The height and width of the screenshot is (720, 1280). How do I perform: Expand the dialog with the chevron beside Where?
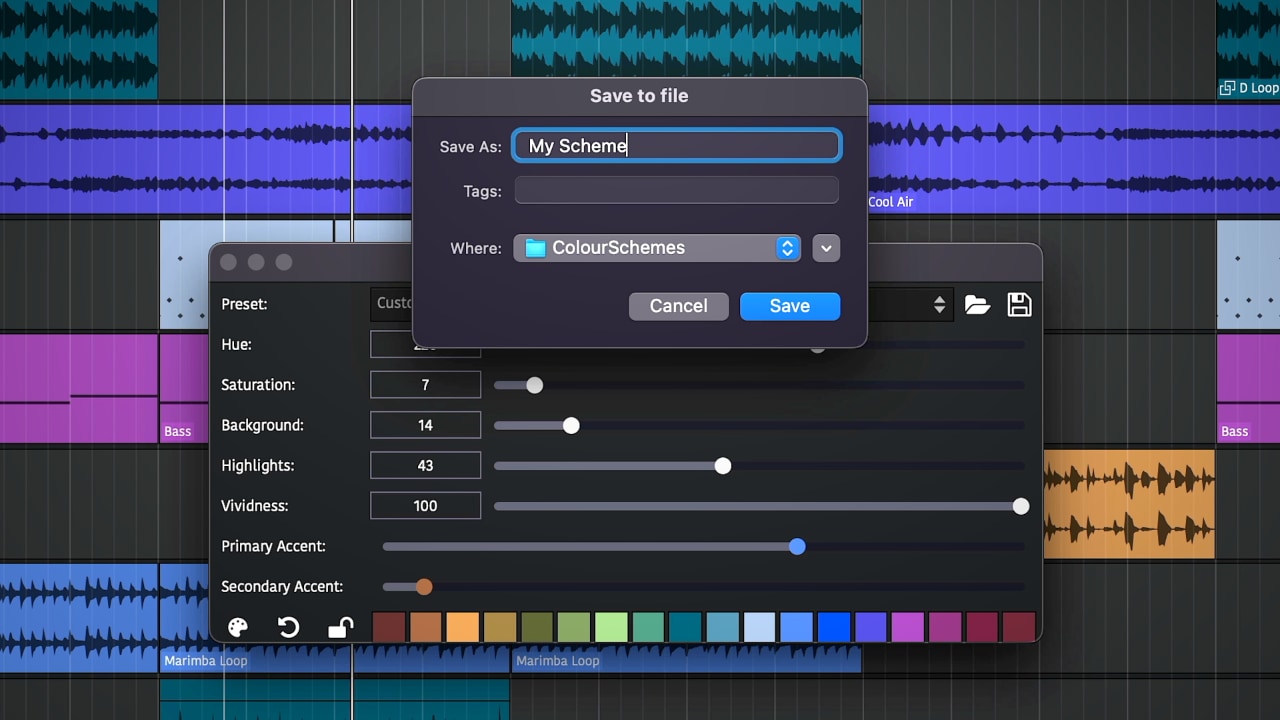coord(825,248)
